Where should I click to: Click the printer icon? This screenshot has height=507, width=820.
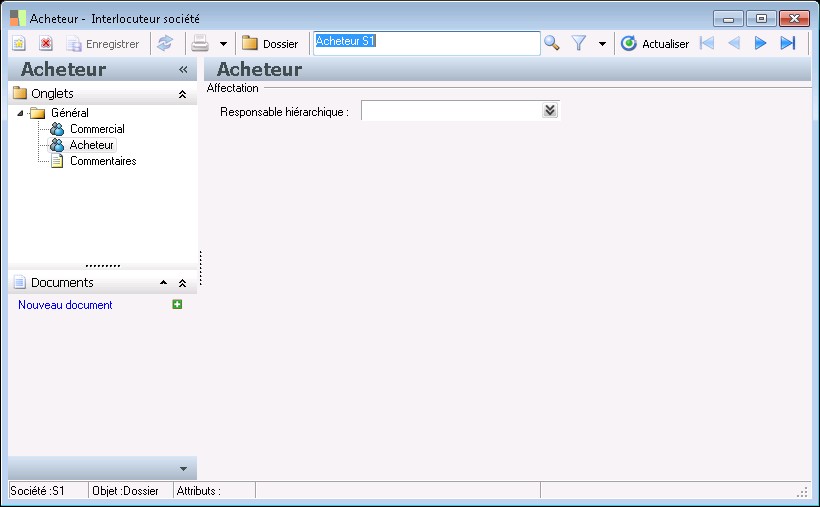(200, 43)
